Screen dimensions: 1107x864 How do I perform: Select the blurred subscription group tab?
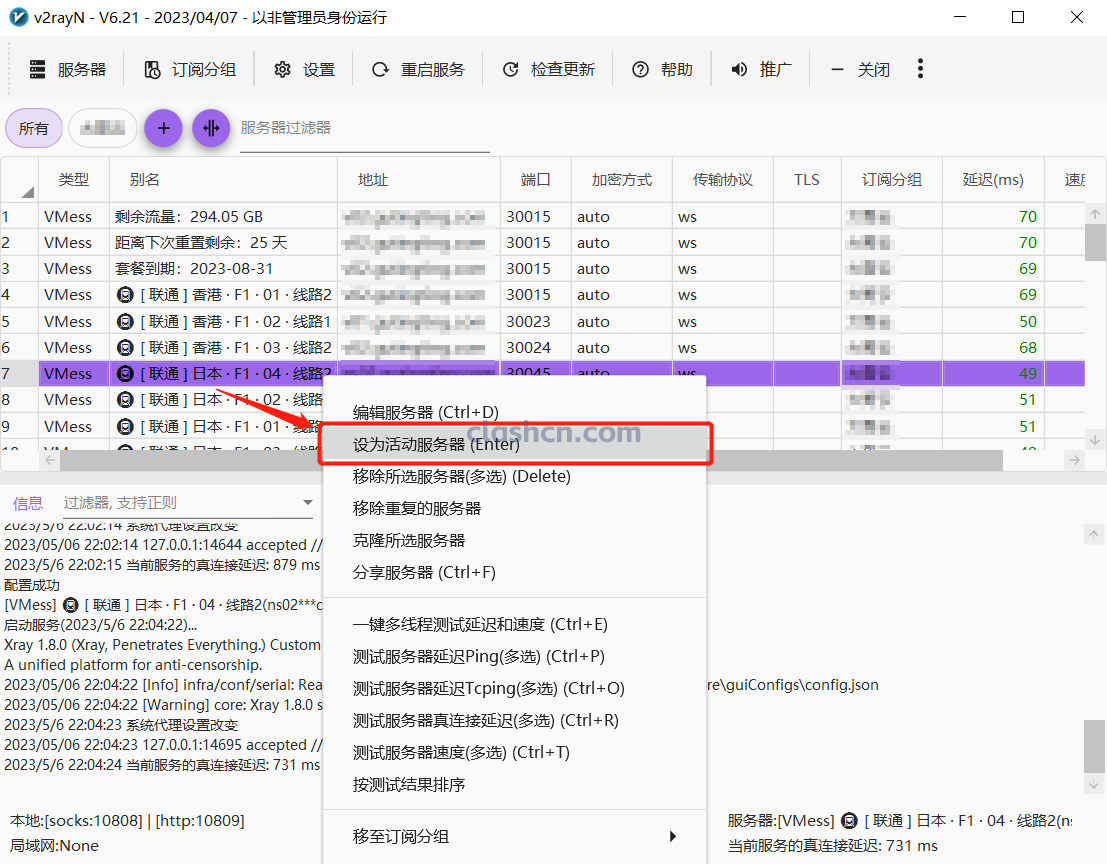pyautogui.click(x=102, y=128)
